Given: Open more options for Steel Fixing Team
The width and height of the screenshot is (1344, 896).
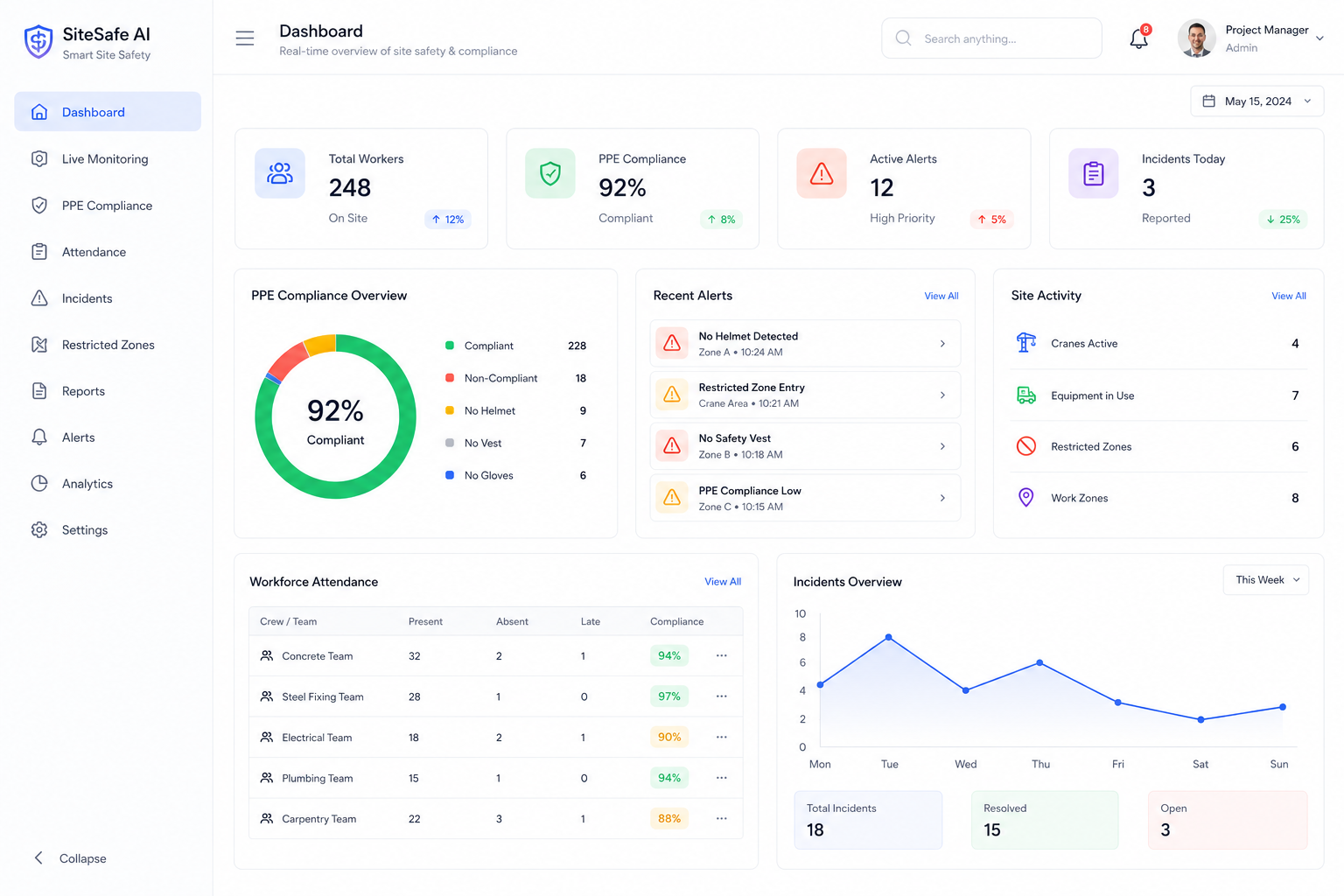Looking at the screenshot, I should pyautogui.click(x=722, y=696).
